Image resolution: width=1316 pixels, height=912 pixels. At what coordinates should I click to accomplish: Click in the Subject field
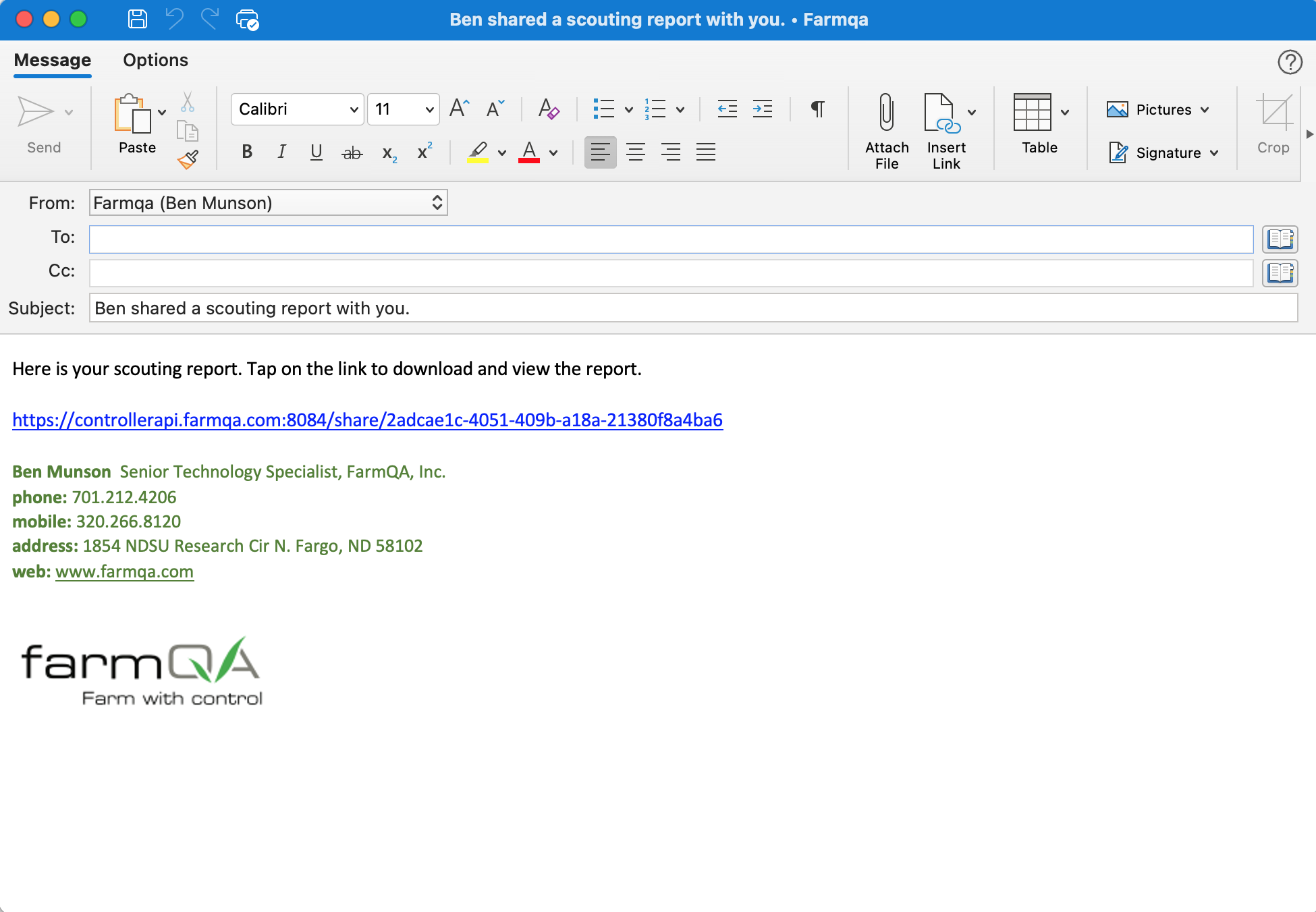693,308
